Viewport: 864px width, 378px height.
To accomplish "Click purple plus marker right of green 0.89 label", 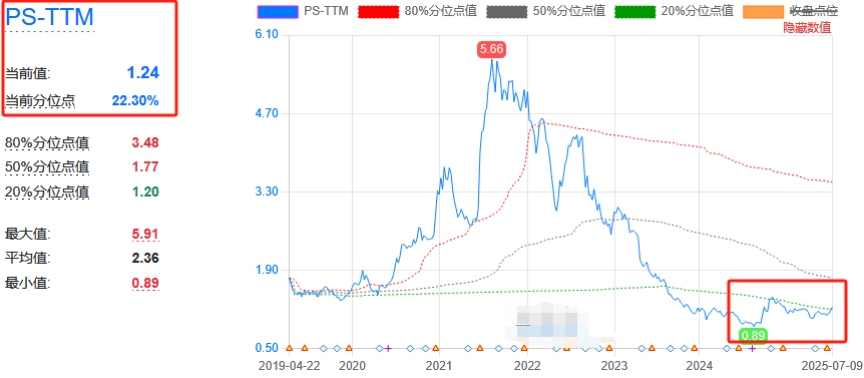I will (752, 348).
